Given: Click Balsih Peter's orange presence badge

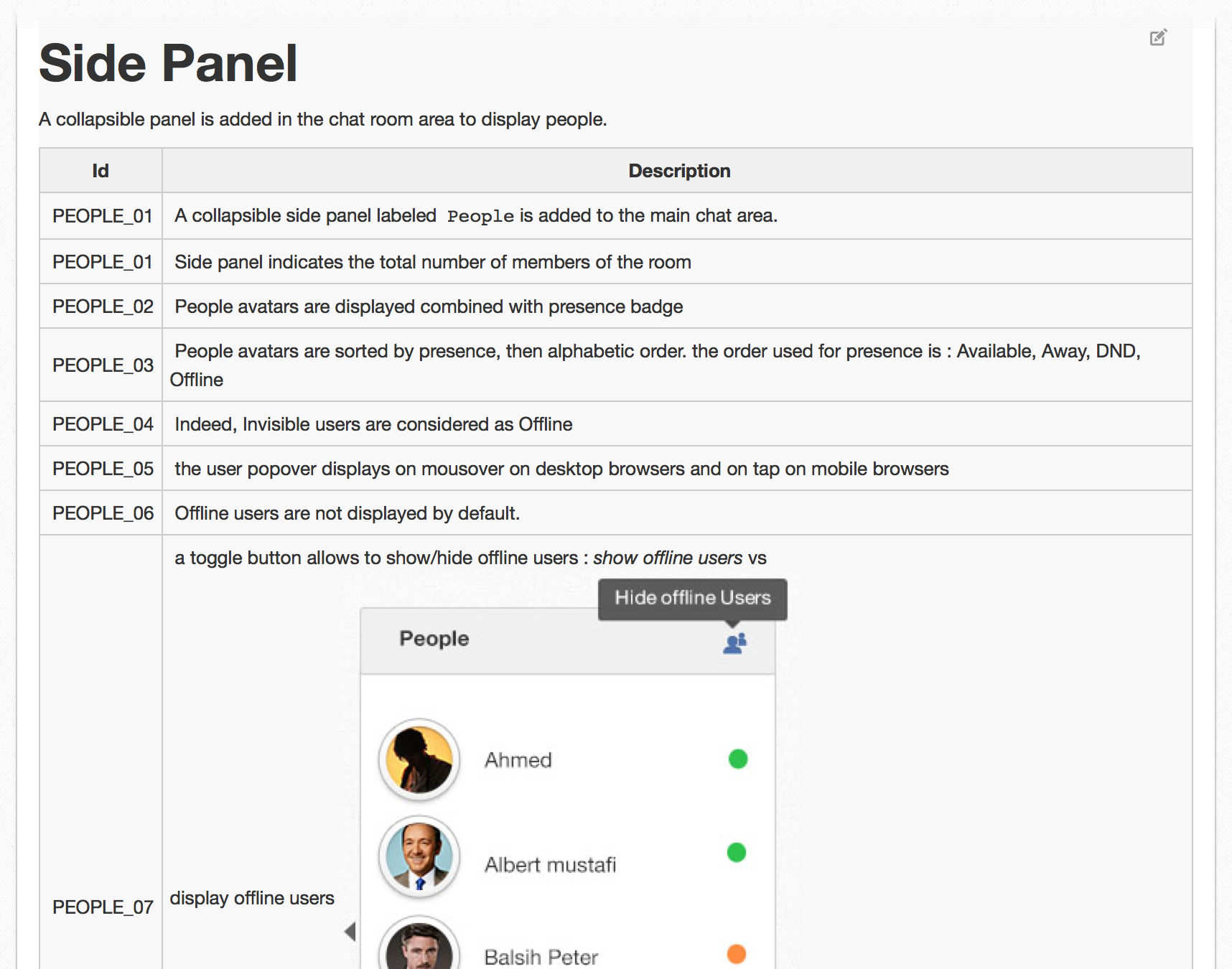Looking at the screenshot, I should pos(737,954).
